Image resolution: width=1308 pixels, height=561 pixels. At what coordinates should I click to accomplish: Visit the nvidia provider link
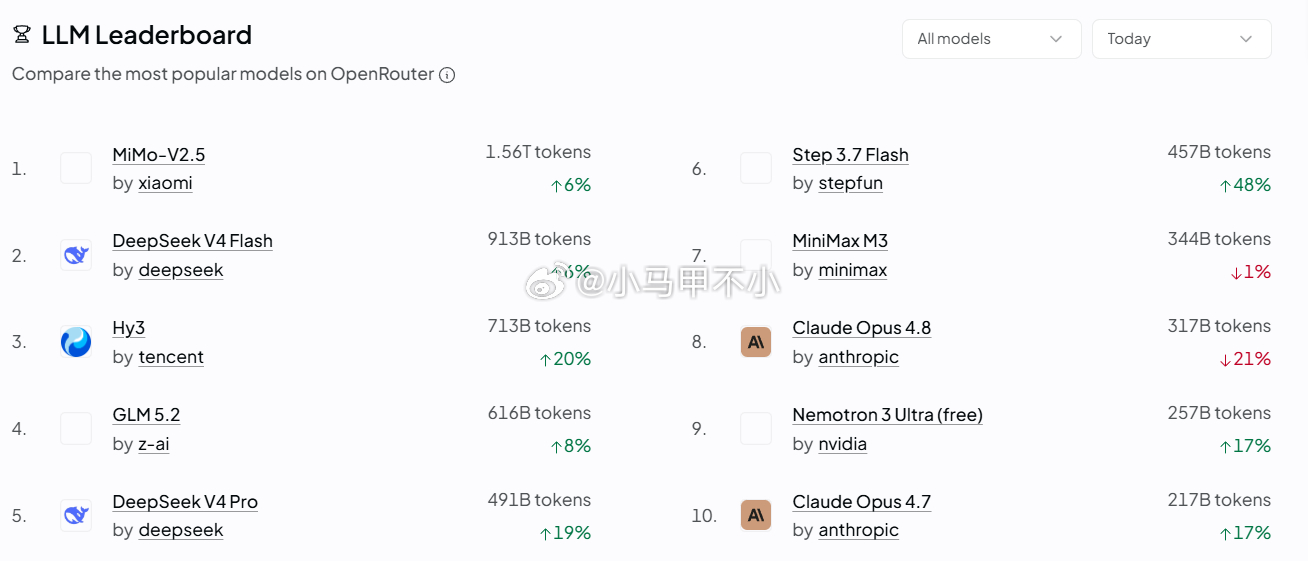coord(843,444)
